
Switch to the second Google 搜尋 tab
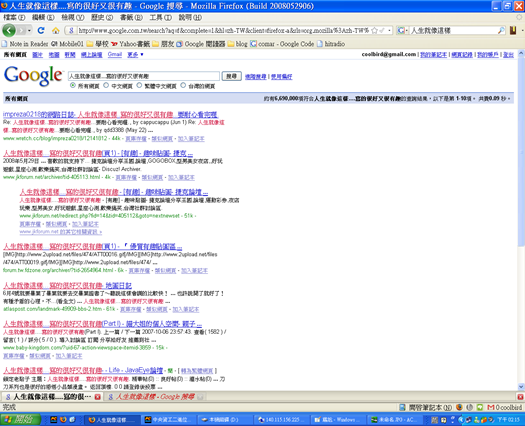click(x=155, y=397)
